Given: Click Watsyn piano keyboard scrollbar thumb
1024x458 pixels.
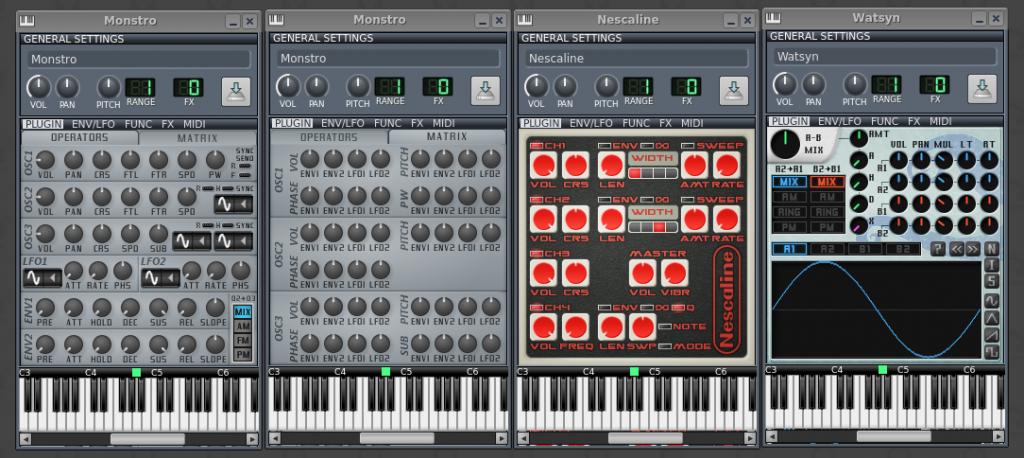Looking at the screenshot, I should (x=893, y=436).
